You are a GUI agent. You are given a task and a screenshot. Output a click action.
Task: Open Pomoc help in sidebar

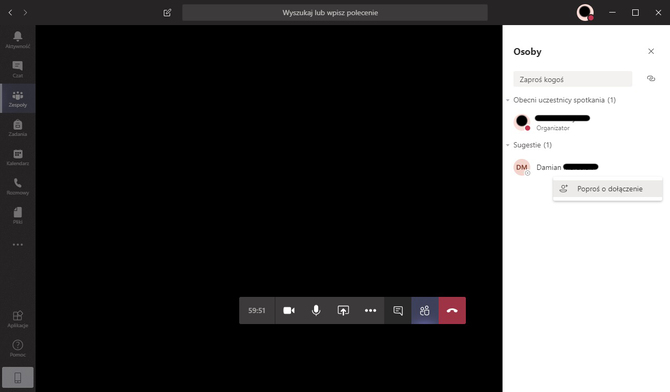[18, 348]
